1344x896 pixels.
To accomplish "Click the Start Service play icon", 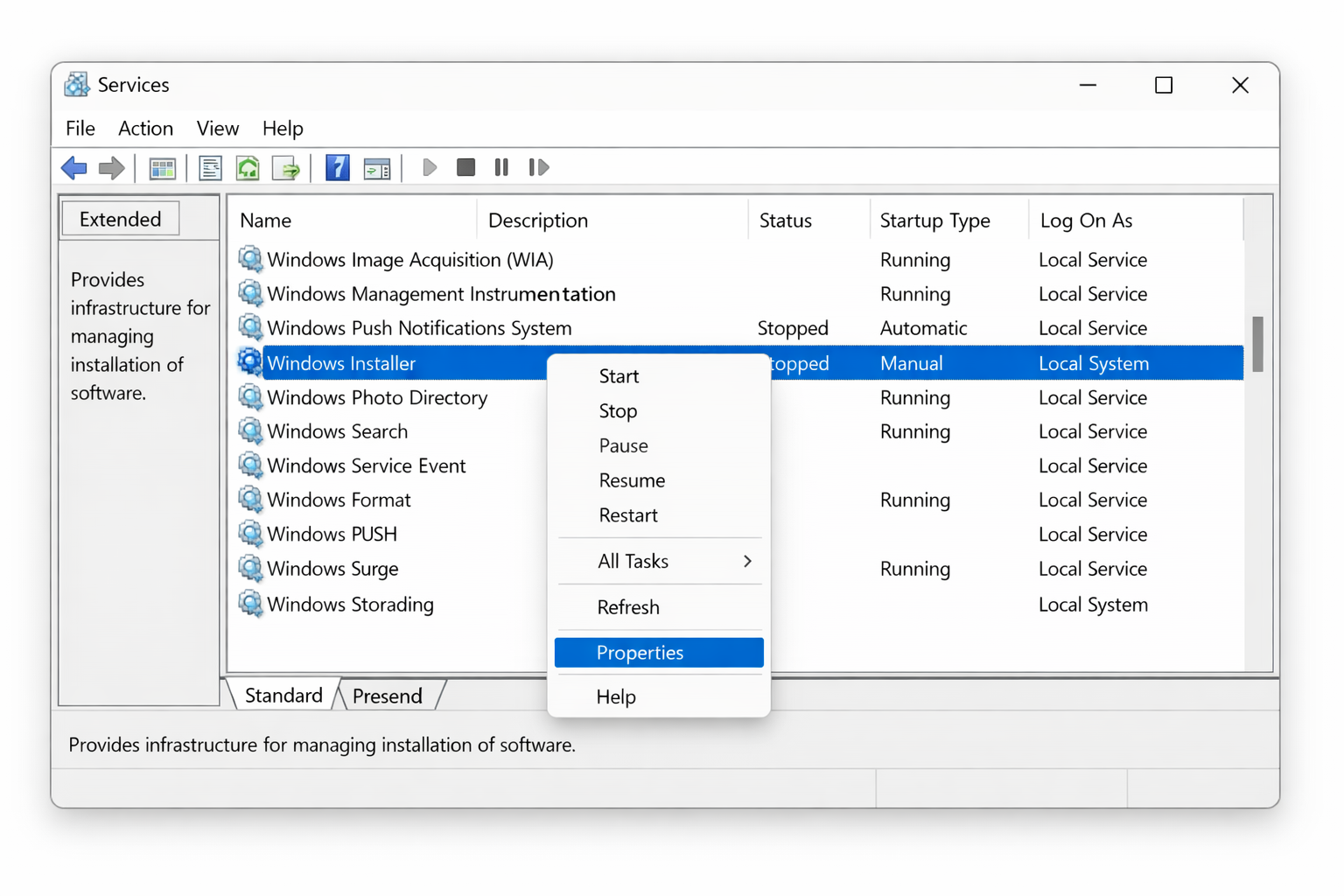I will (429, 167).
